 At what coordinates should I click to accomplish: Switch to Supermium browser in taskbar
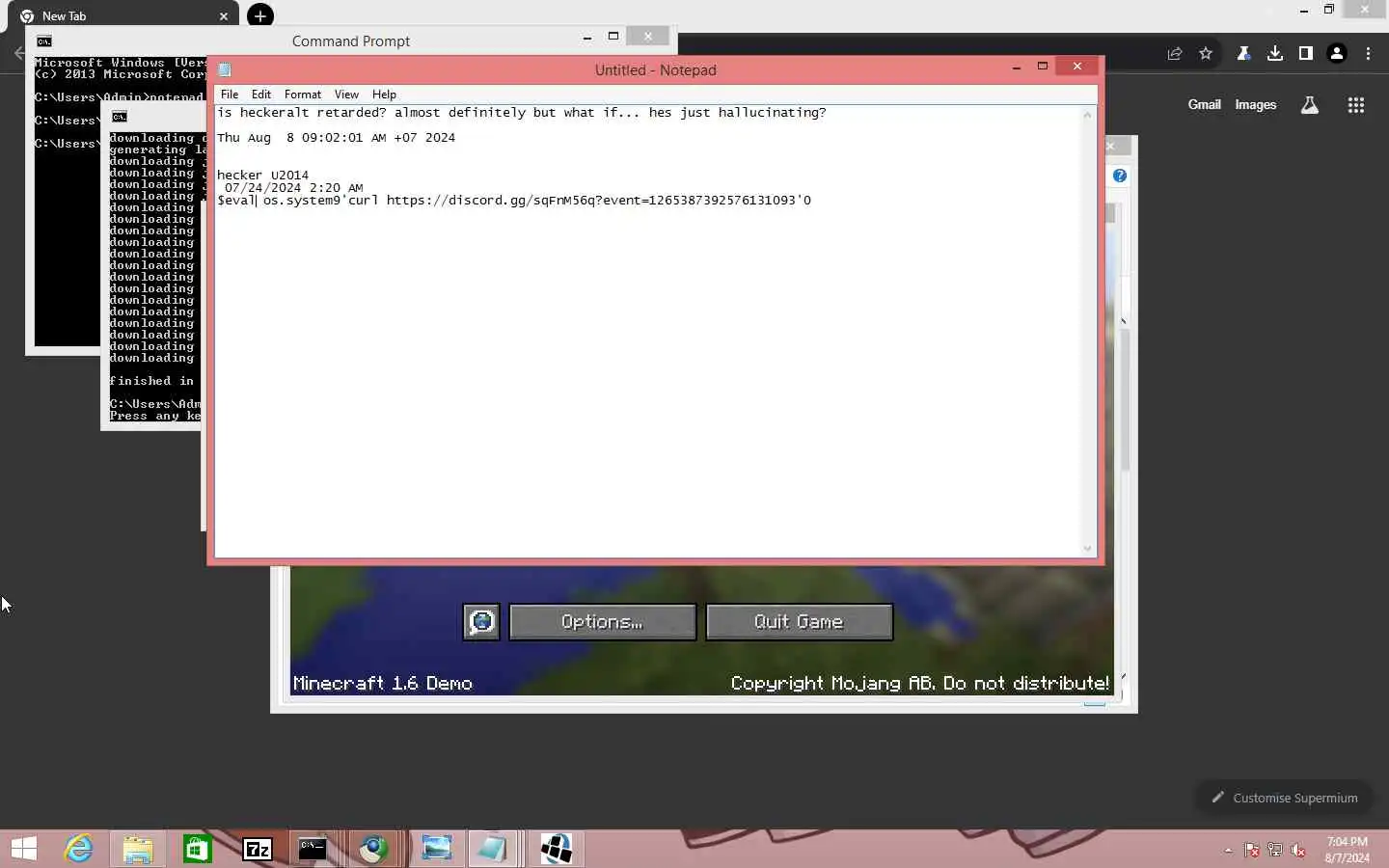pyautogui.click(x=374, y=849)
